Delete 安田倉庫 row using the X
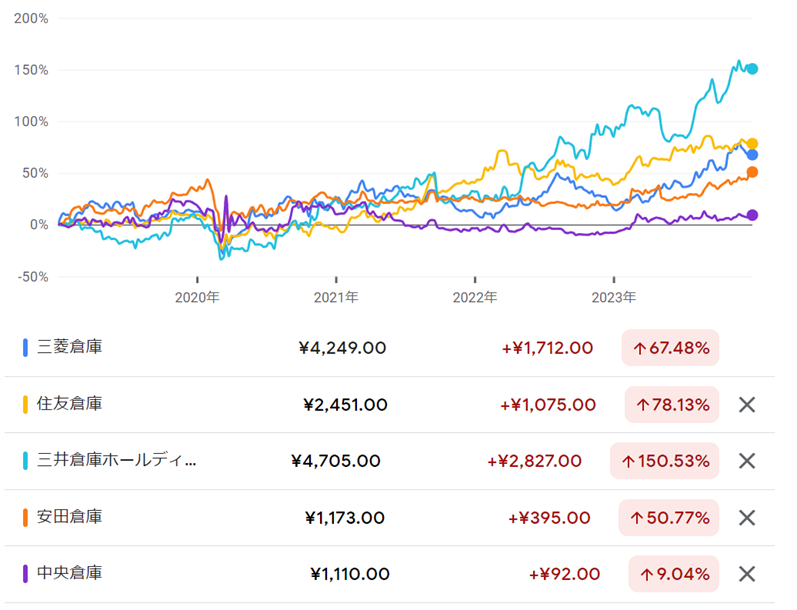797x610 pixels. (746, 518)
